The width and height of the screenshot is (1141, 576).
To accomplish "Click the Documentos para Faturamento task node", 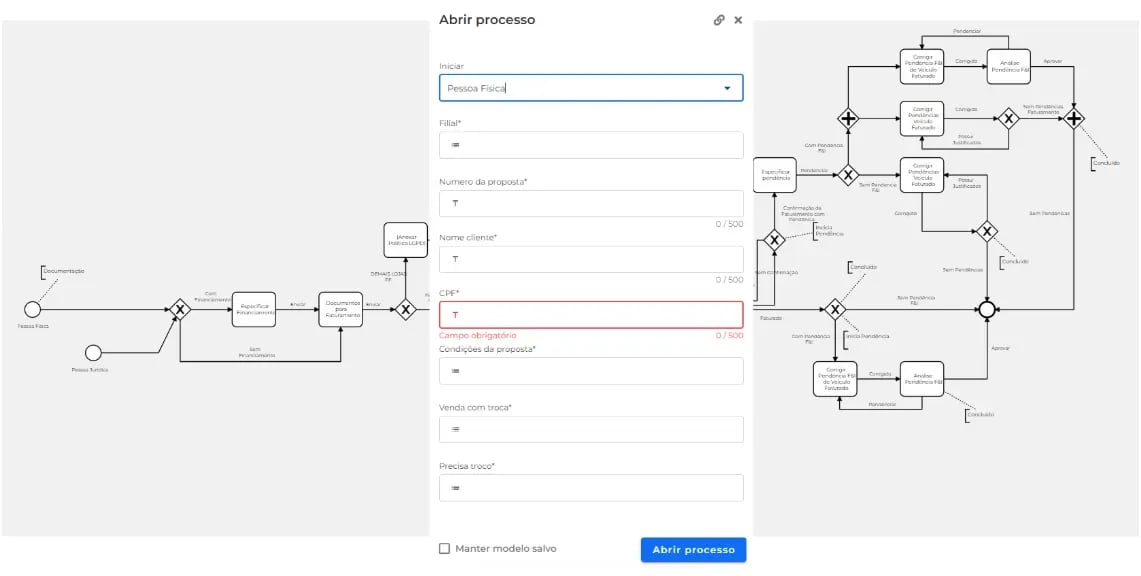I will [341, 310].
